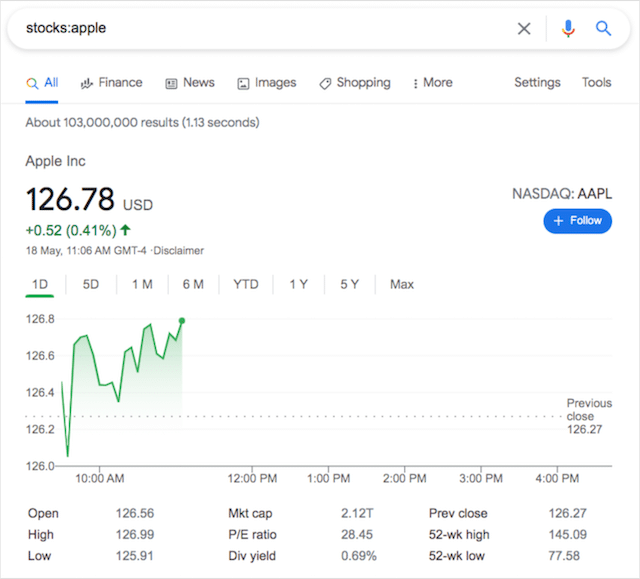Switch chart to 6 M range
Viewport: 640px width, 579px height.
[x=193, y=284]
